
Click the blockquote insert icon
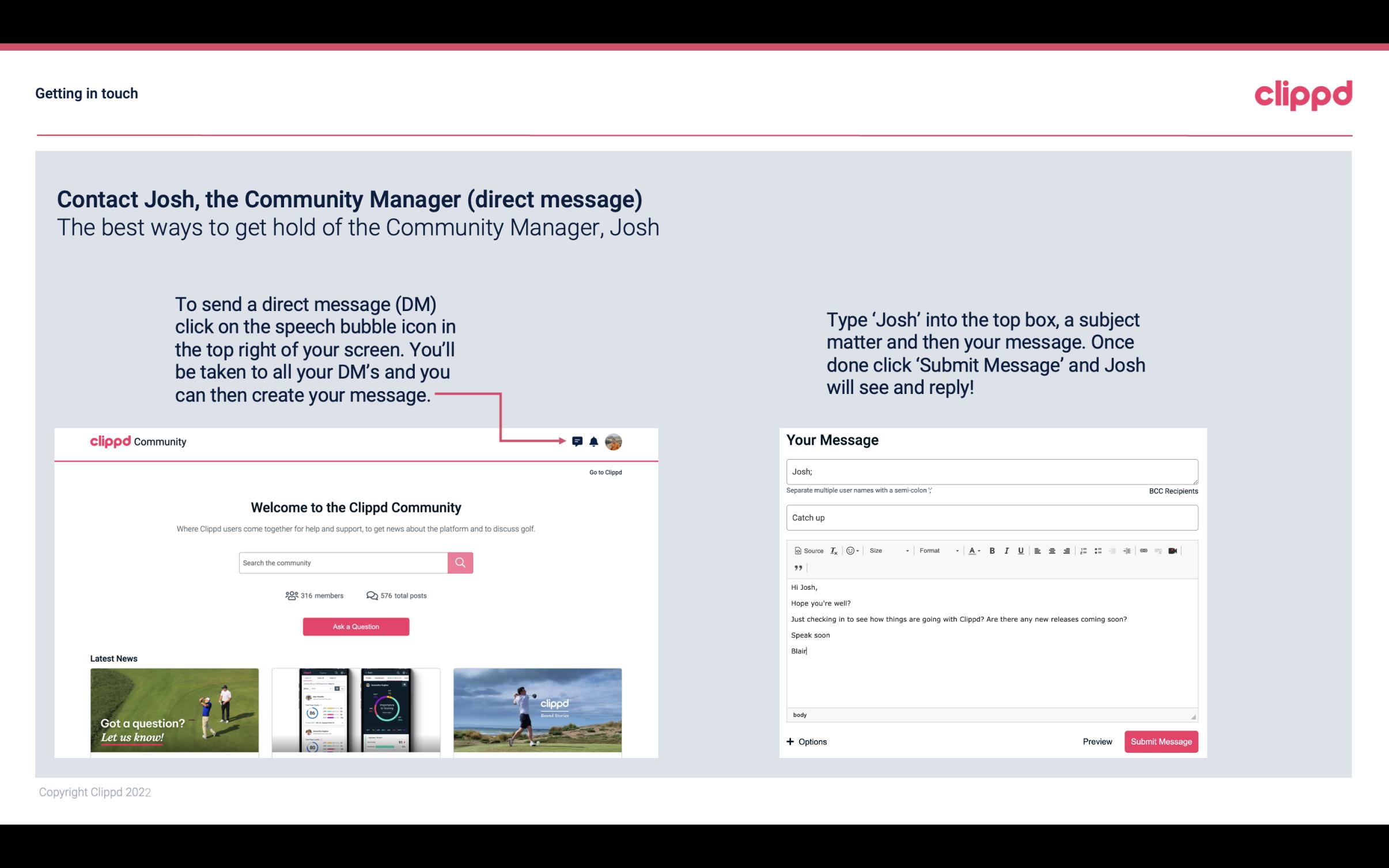point(796,568)
